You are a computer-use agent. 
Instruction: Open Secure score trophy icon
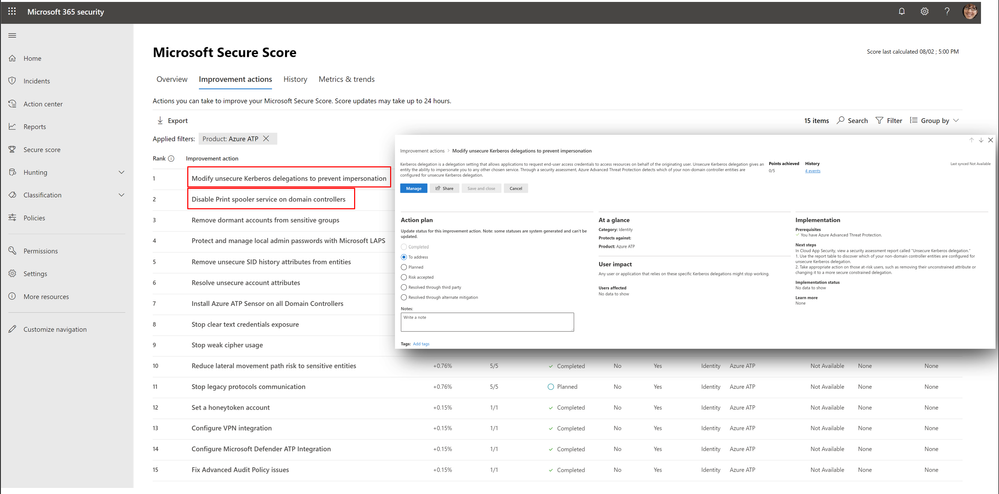coord(11,150)
